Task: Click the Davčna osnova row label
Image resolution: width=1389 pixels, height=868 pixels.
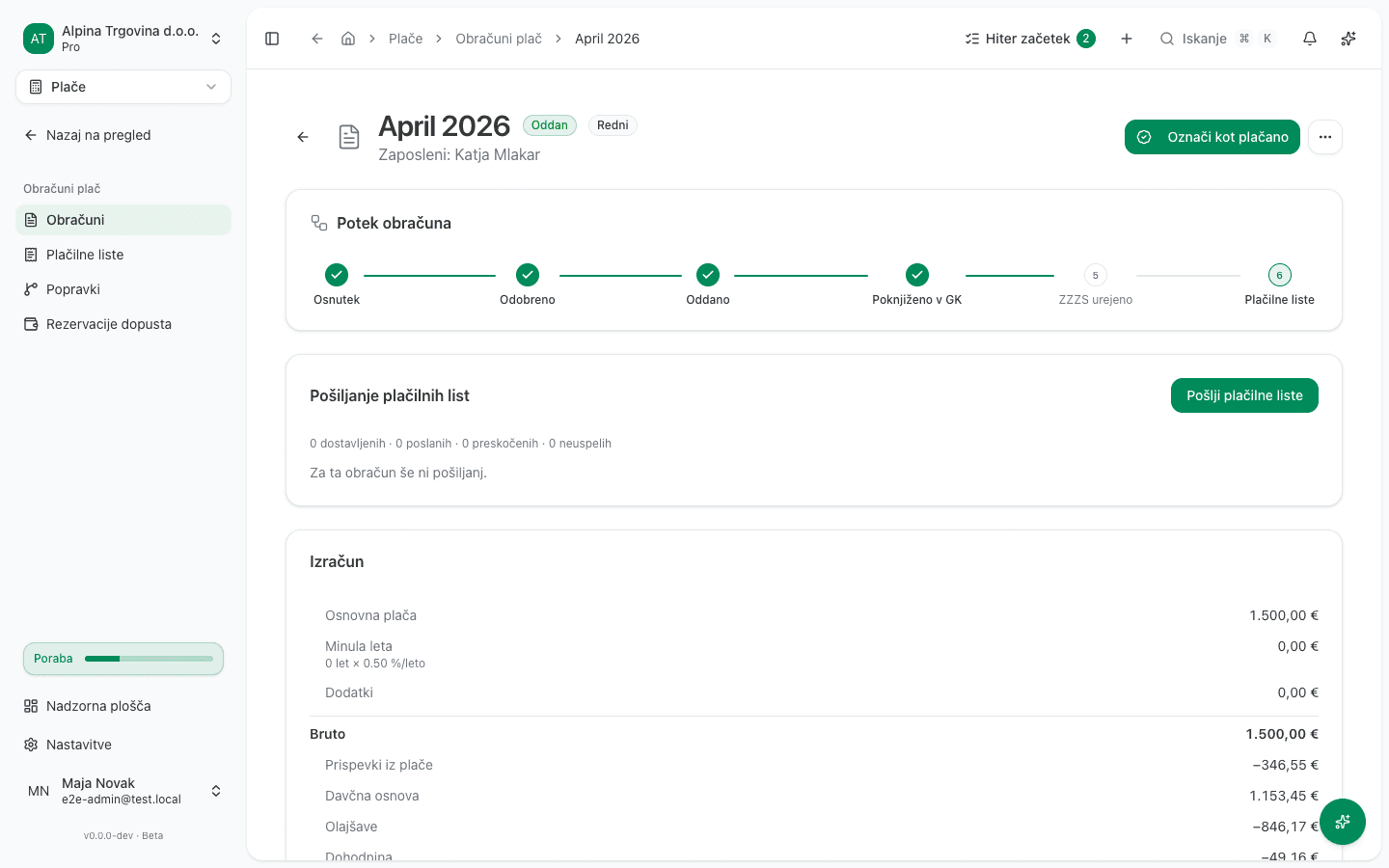Action: pos(372,796)
